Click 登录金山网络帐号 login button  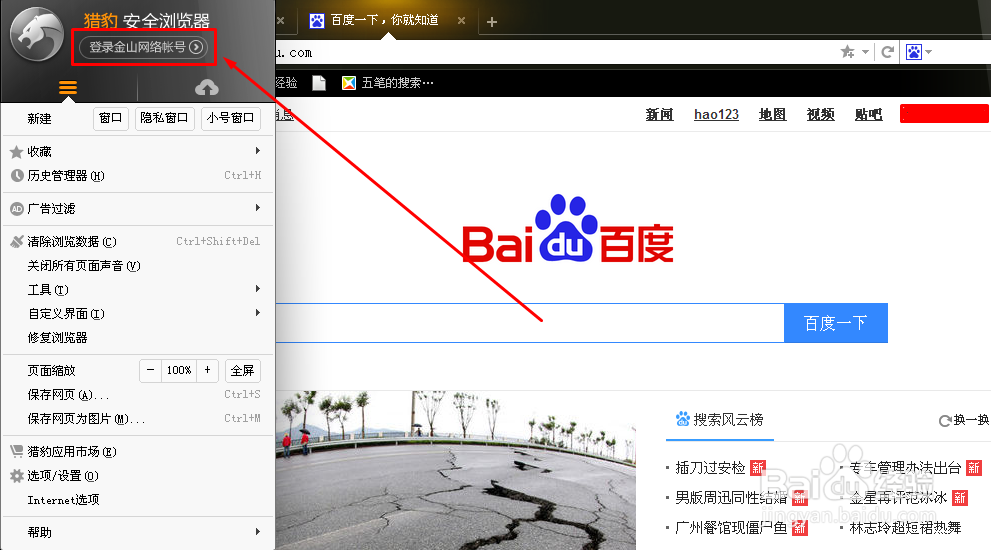pos(143,47)
